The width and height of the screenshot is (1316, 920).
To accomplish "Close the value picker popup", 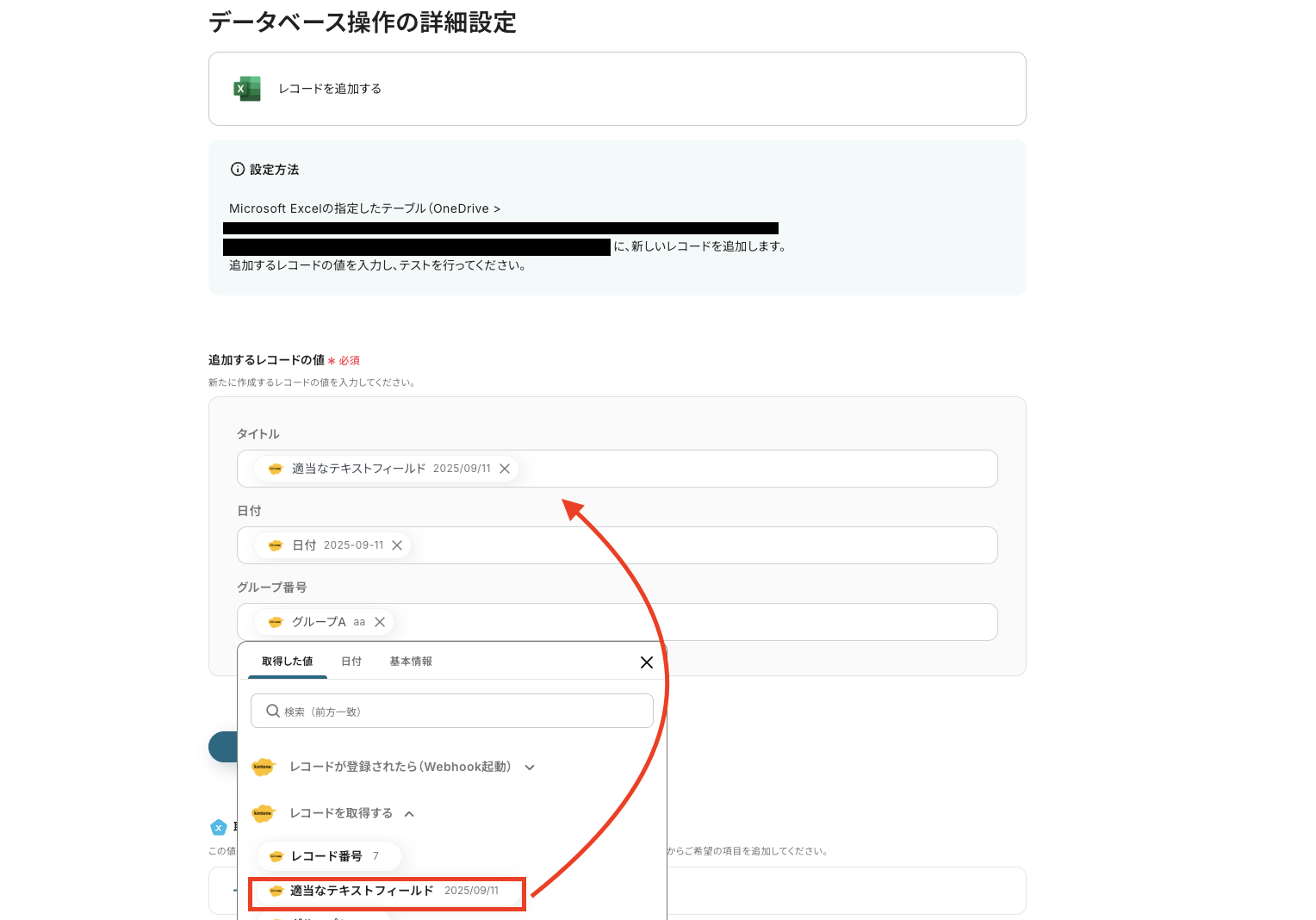I will (647, 662).
